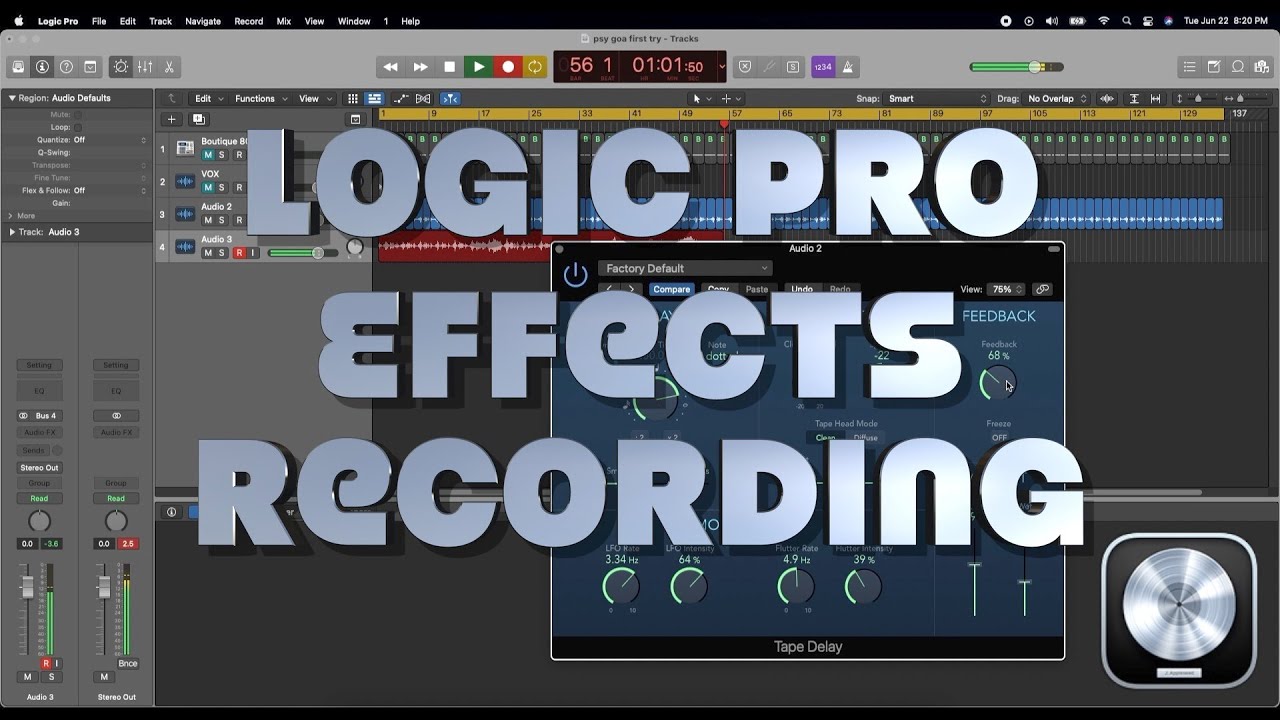Click the Waveform Zoom button

(x=1107, y=99)
